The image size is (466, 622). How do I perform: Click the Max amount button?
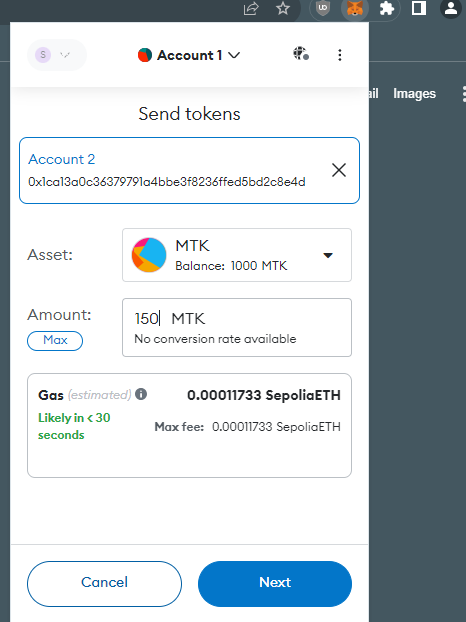(x=55, y=341)
